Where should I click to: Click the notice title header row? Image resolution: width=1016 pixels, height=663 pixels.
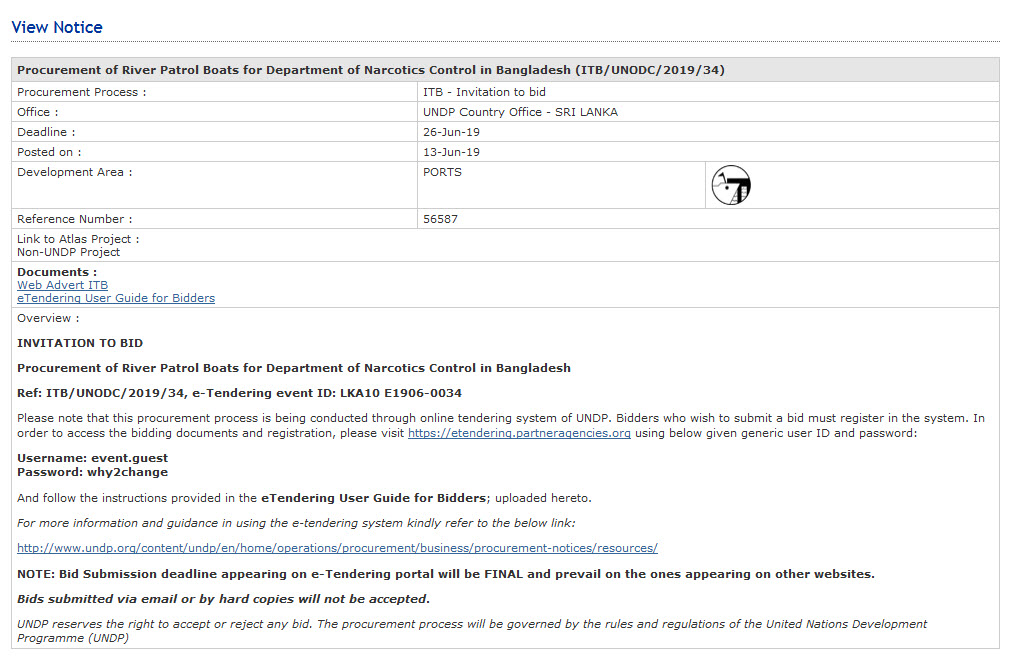click(x=371, y=70)
